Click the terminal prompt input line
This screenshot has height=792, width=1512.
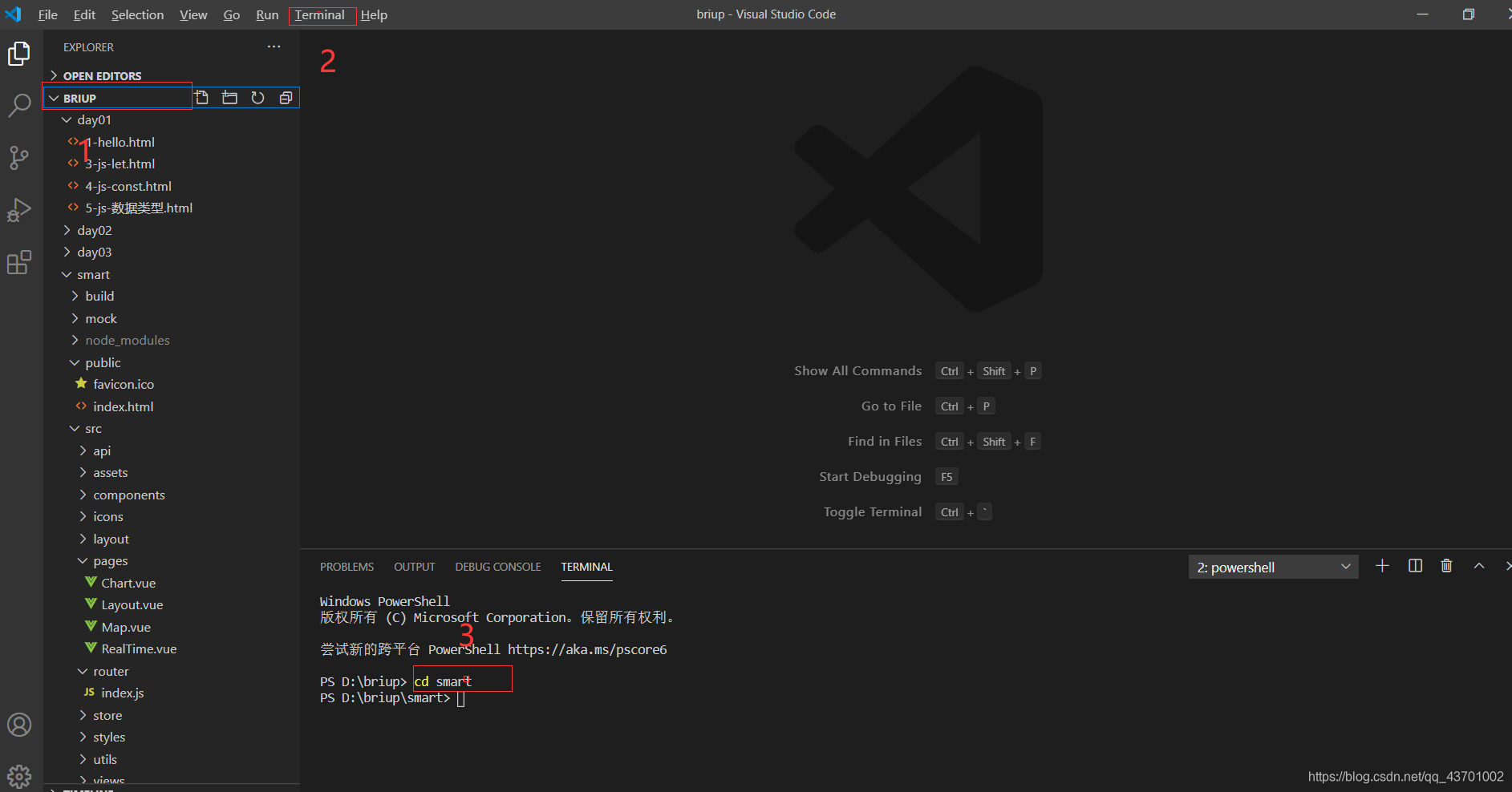(461, 698)
